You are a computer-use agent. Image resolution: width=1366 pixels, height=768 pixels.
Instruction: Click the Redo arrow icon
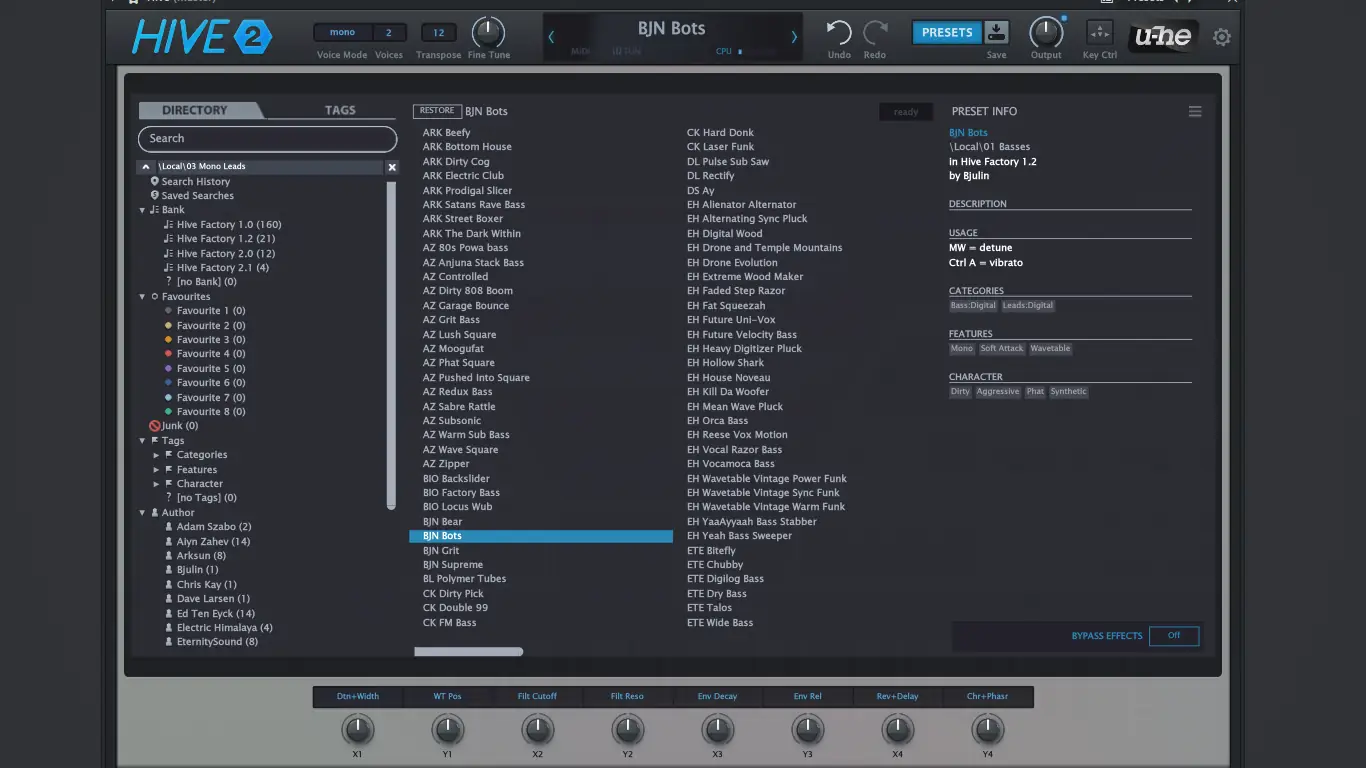[x=875, y=33]
